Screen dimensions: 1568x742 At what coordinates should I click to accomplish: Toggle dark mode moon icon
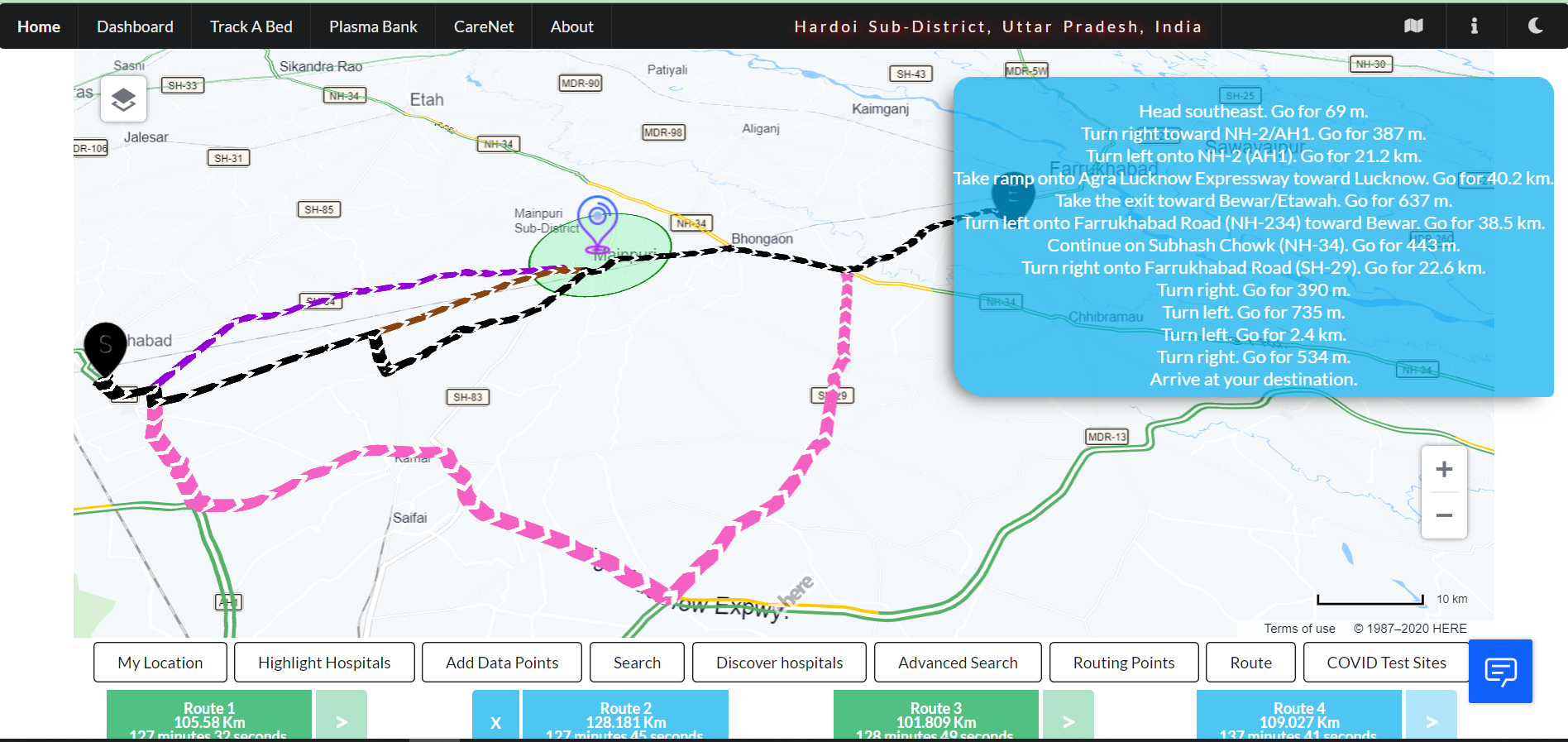[1536, 26]
